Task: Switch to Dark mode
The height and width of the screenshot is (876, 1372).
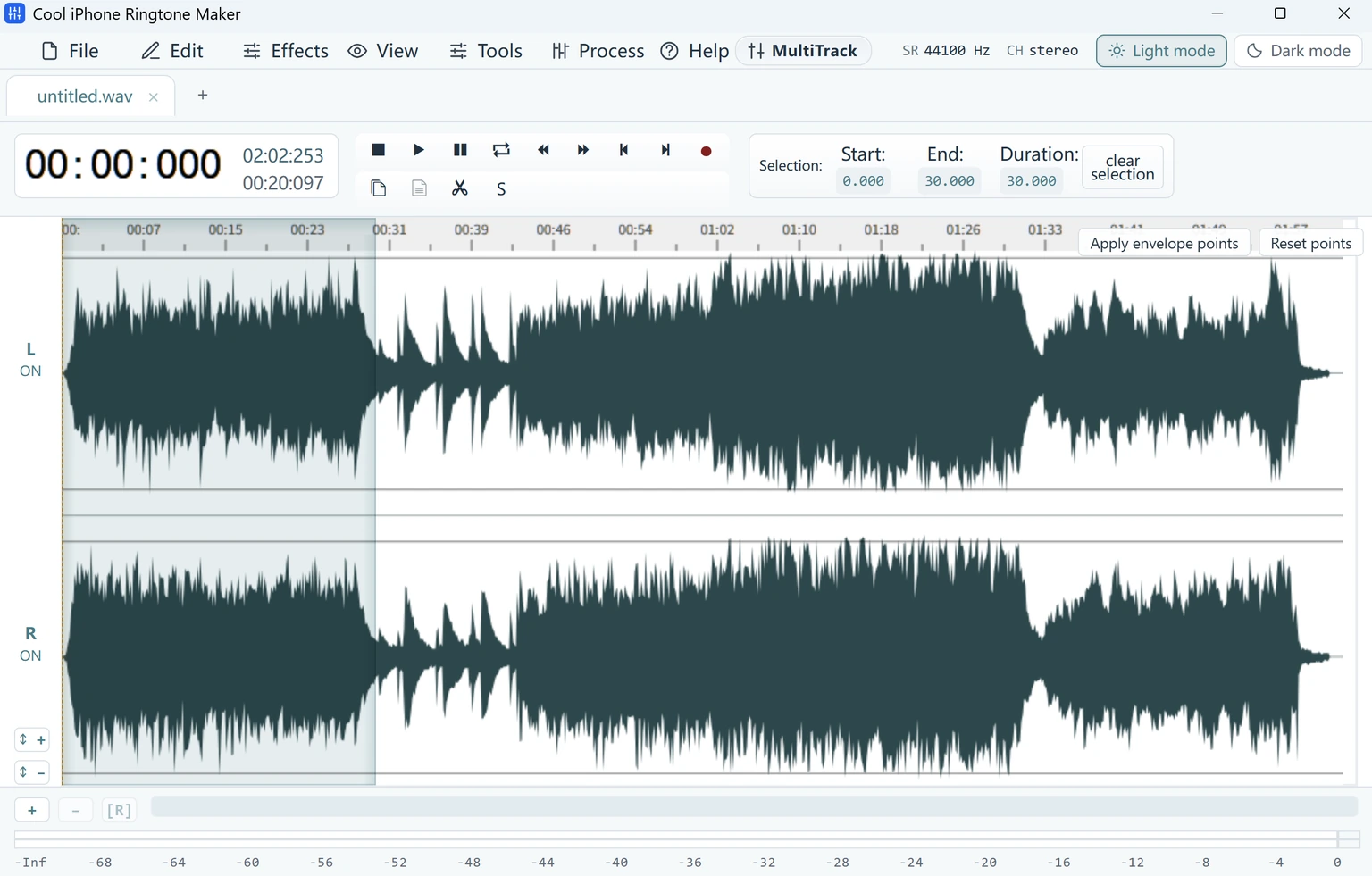Action: [x=1298, y=51]
